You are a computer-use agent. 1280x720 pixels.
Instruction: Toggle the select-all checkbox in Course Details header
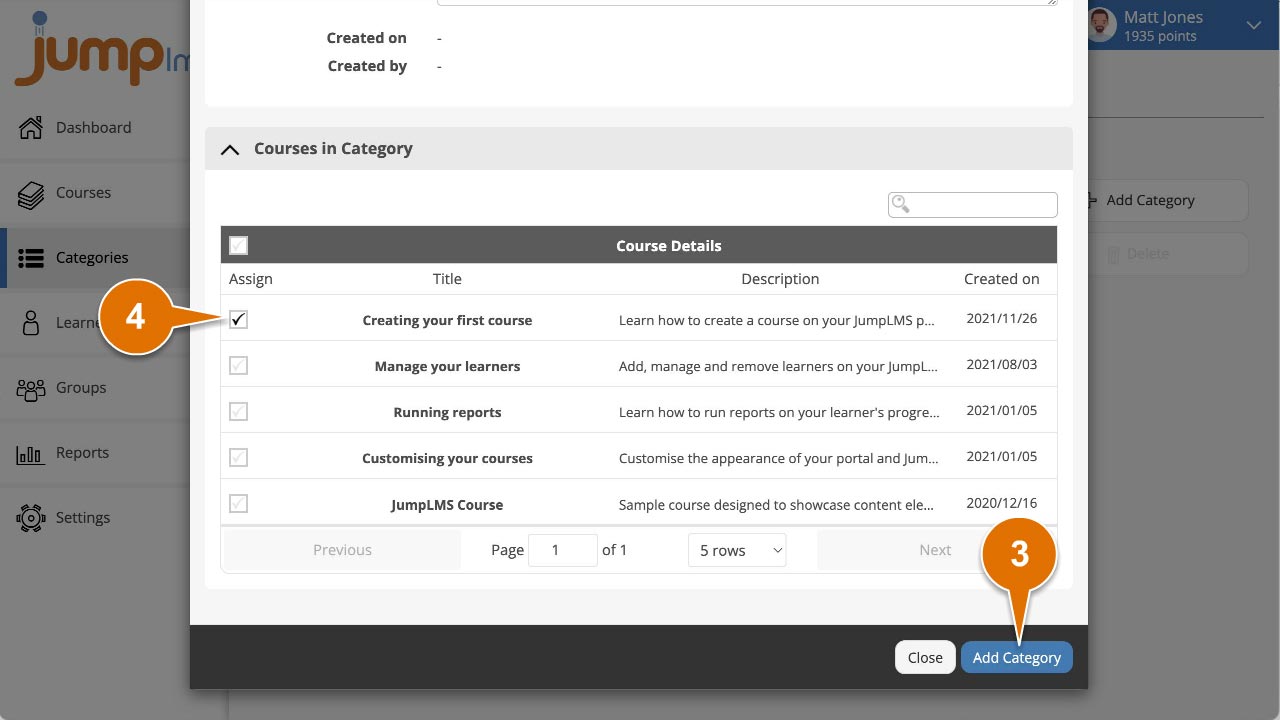pyautogui.click(x=238, y=245)
